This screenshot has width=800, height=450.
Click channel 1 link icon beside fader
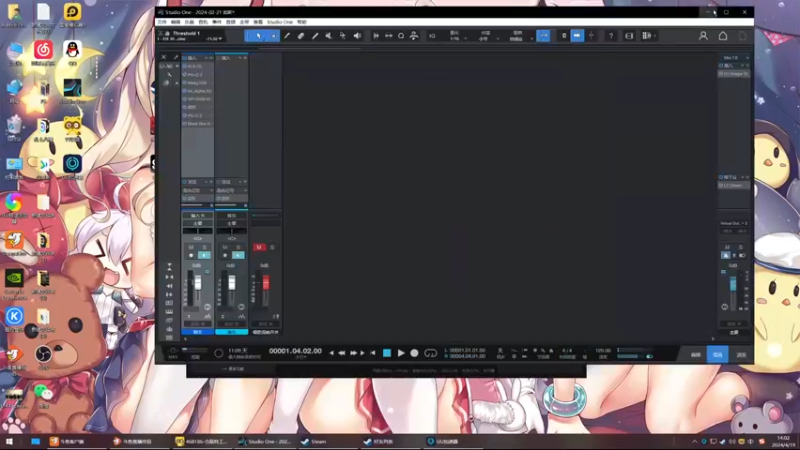207,307
